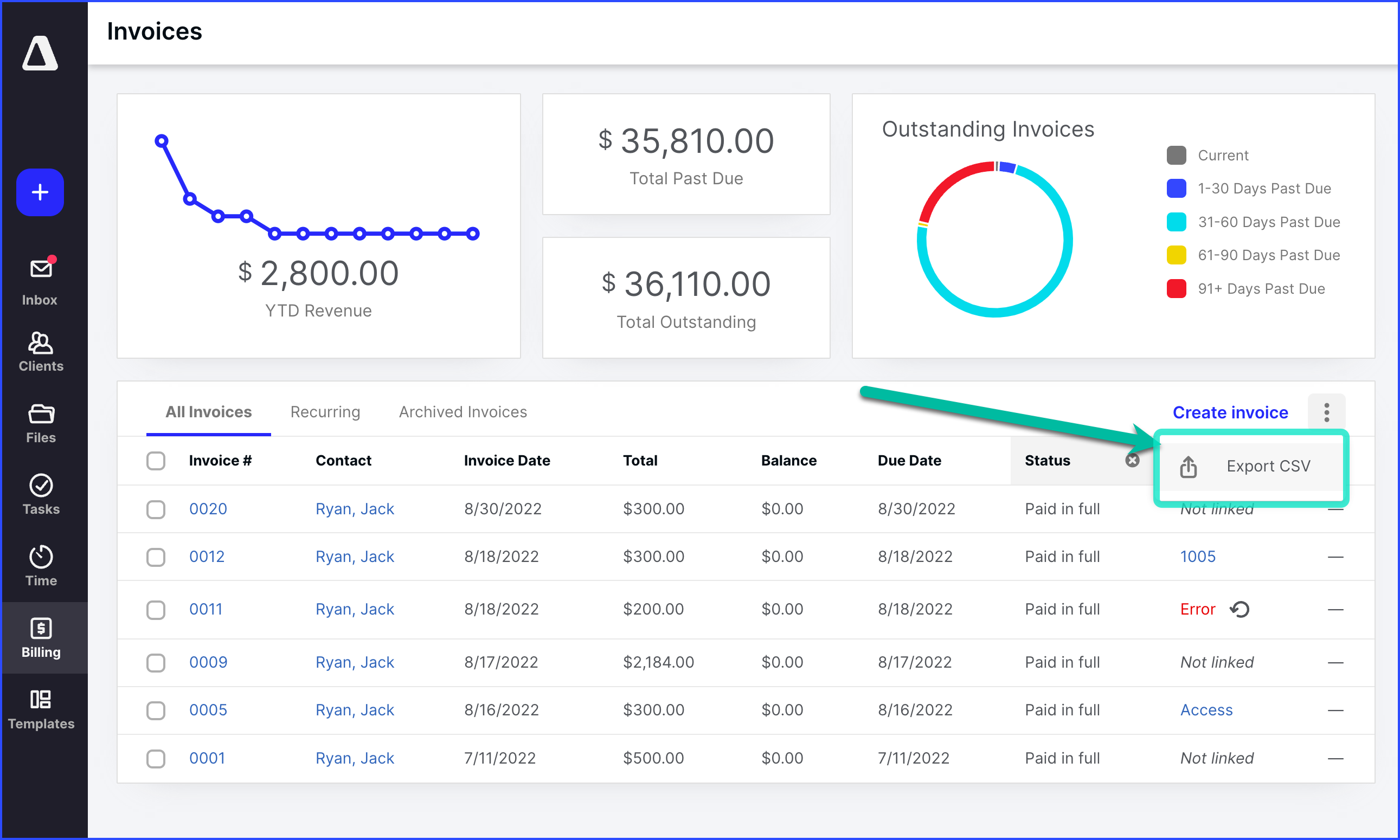This screenshot has height=840, width=1400.
Task: Export invoices to CSV
Action: click(x=1269, y=466)
